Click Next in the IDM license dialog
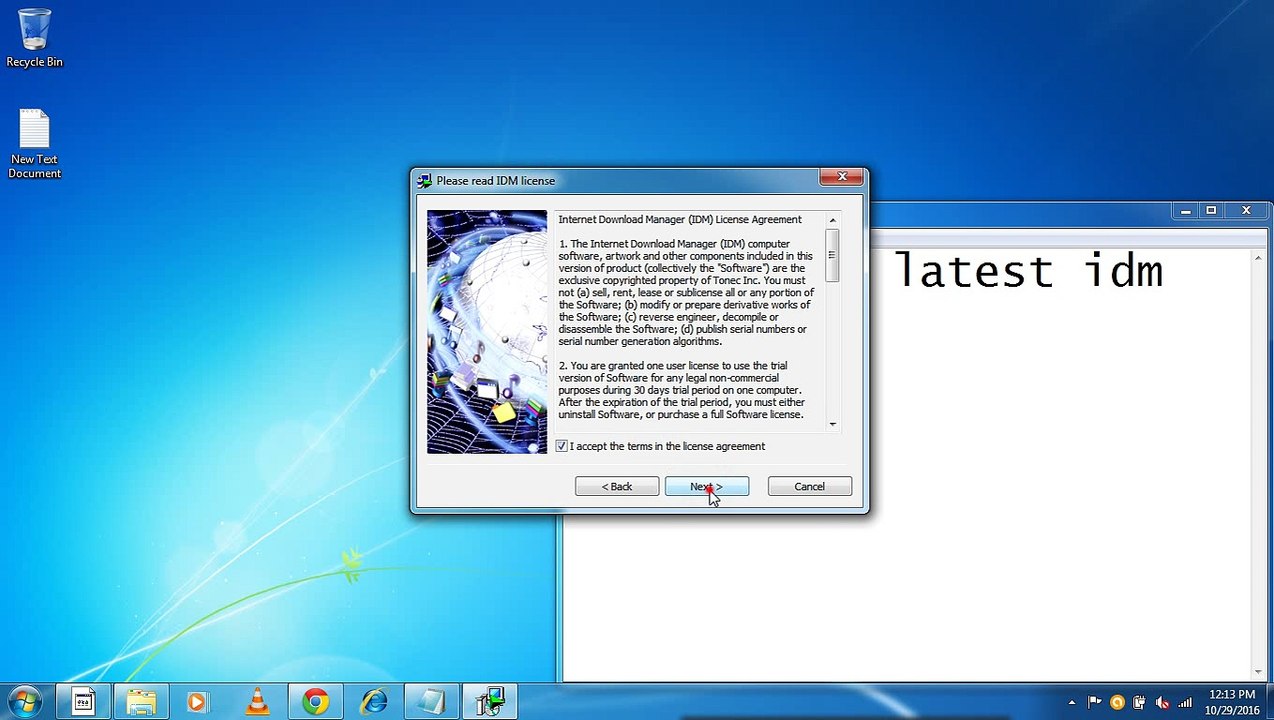The image size is (1274, 720). click(x=706, y=487)
